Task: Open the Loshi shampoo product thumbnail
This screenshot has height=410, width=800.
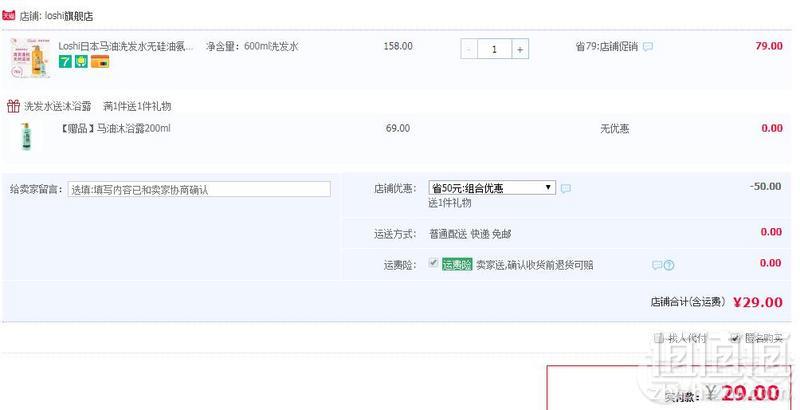Action: click(x=30, y=57)
